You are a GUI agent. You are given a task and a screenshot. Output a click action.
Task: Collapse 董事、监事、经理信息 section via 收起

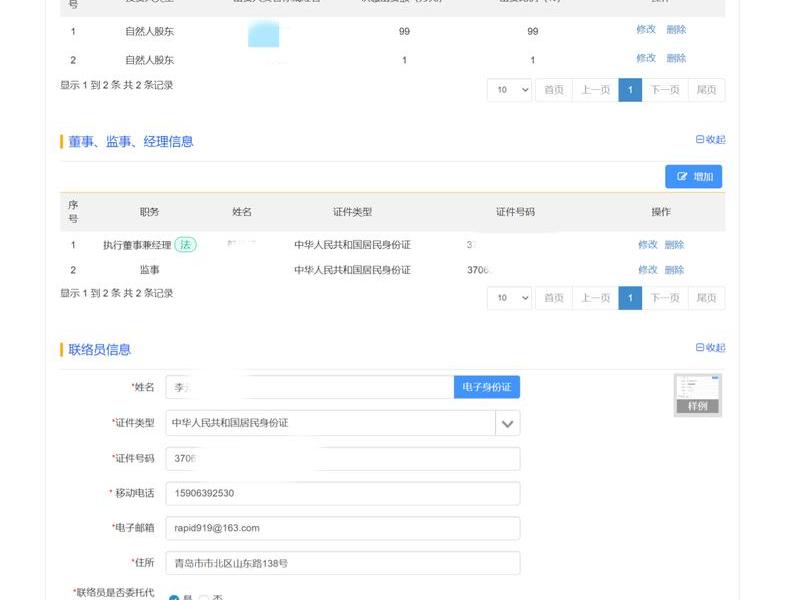tap(710, 139)
